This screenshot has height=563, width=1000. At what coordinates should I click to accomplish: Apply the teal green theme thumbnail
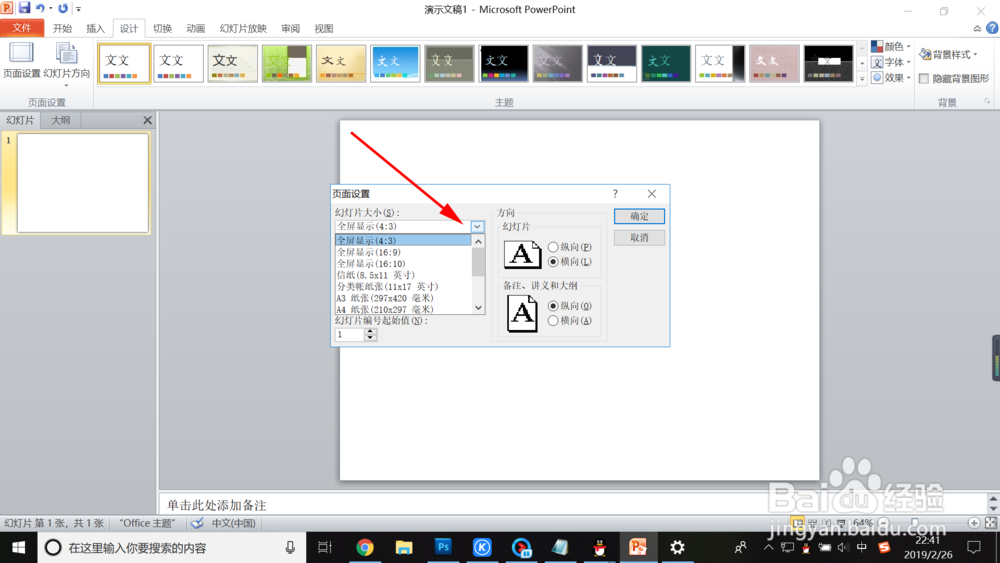coord(666,63)
